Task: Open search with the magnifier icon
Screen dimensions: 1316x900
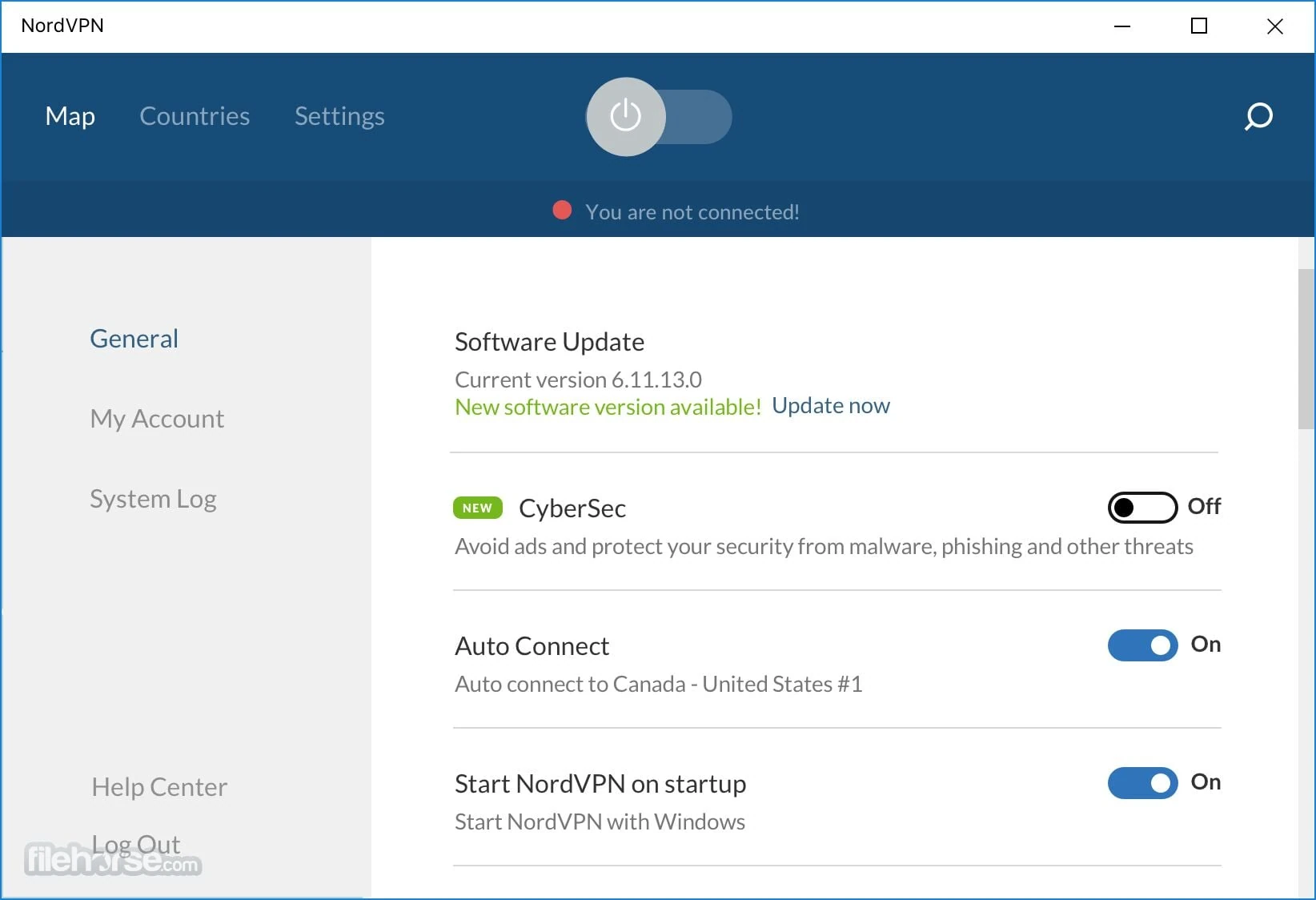Action: click(x=1258, y=117)
